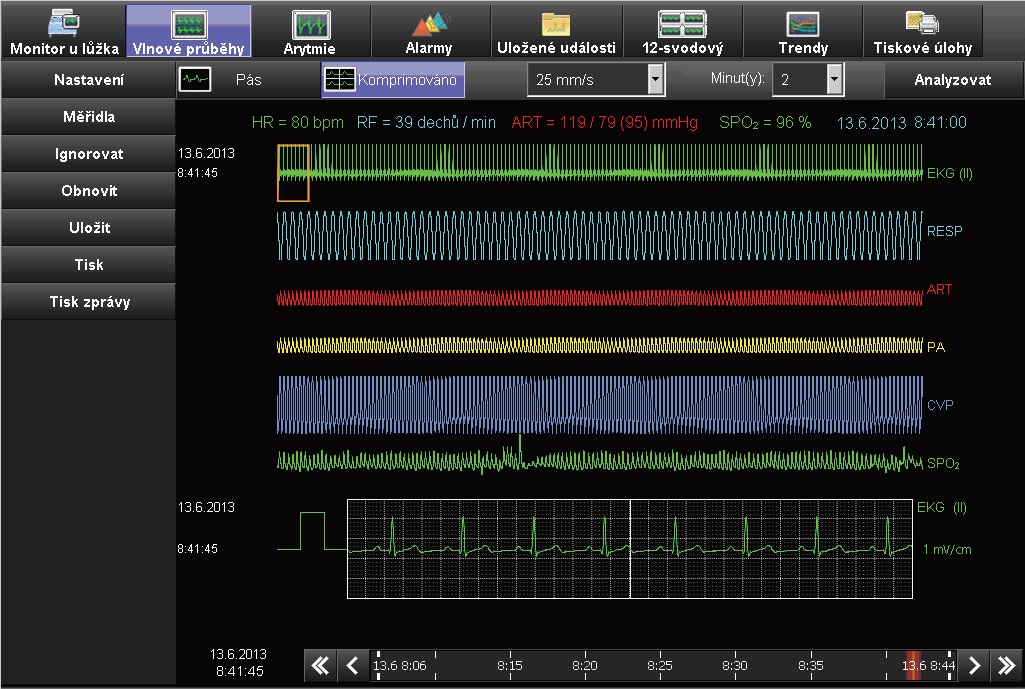Open Tiskové úlohy print jobs
The width and height of the screenshot is (1025, 689).
921,31
